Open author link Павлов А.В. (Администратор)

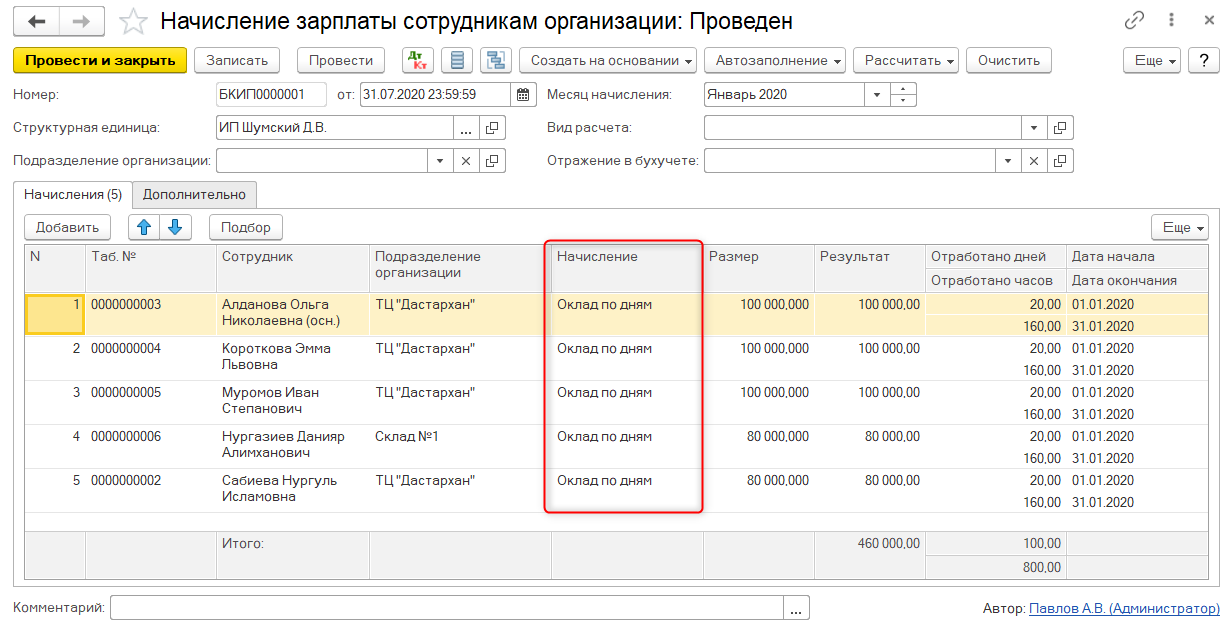pos(1124,608)
